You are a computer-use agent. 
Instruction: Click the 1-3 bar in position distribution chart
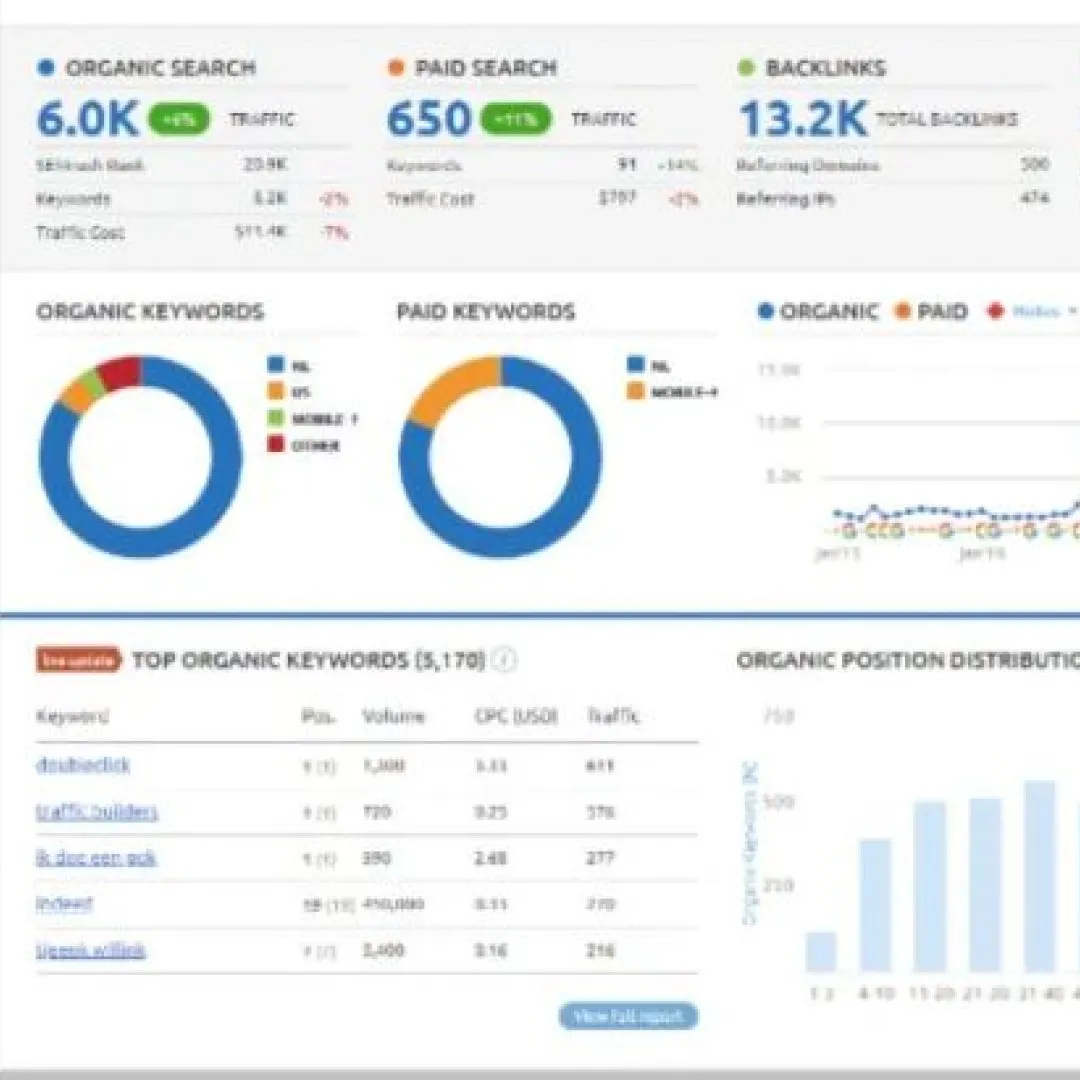pyautogui.click(x=821, y=952)
